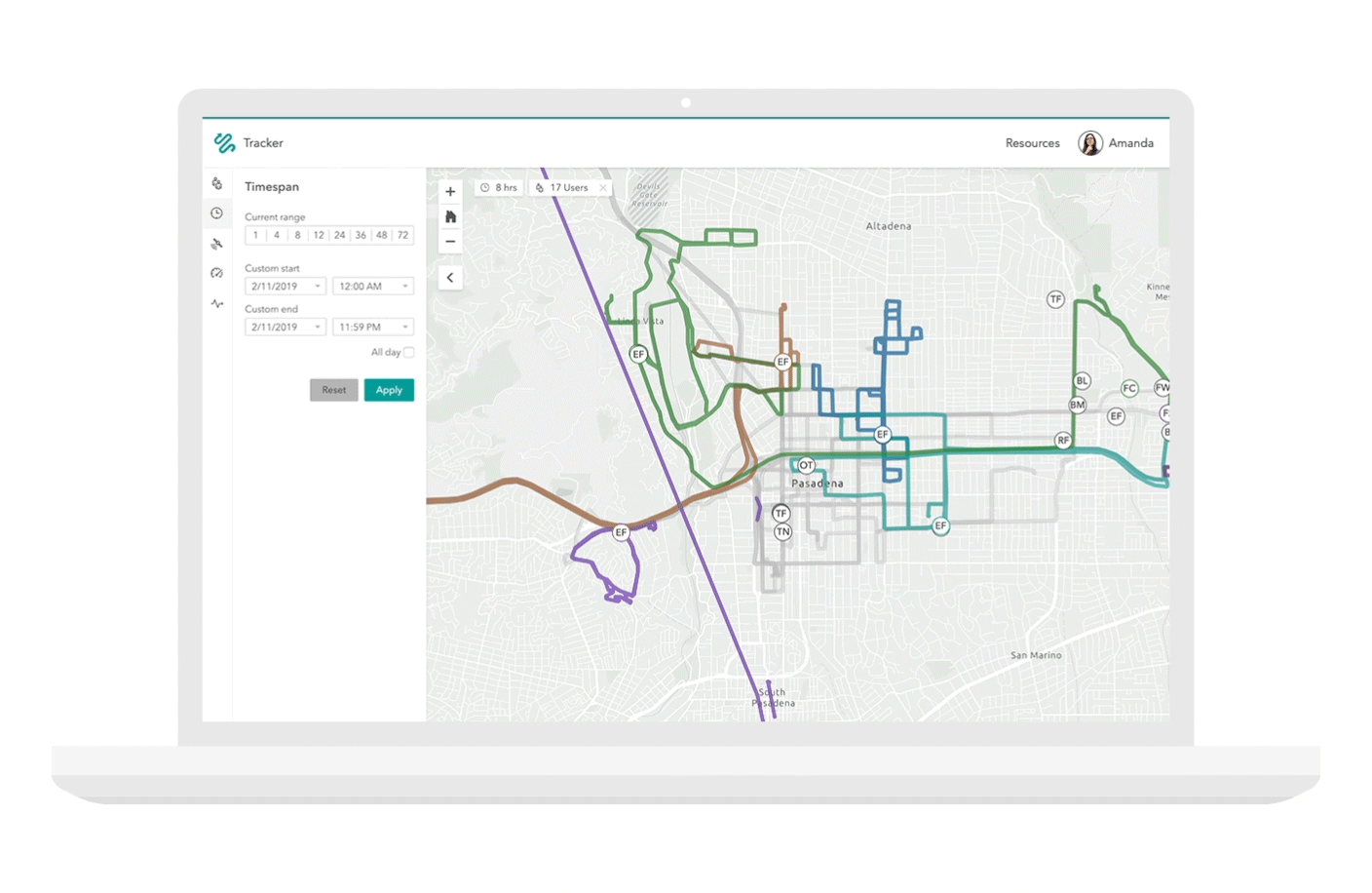Collapse the panel with the left chevron
Viewport: 1372px width, 893px height.
click(450, 277)
